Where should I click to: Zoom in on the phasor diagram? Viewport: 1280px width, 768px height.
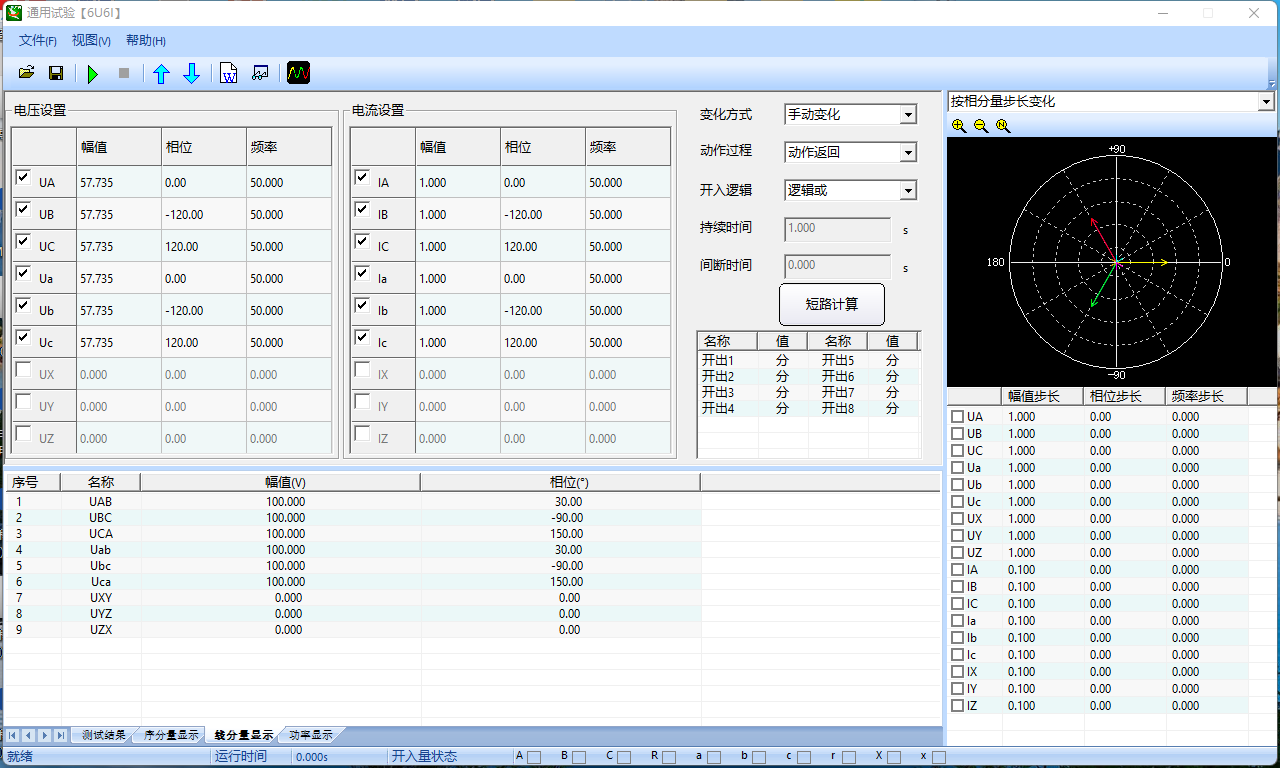tap(959, 126)
